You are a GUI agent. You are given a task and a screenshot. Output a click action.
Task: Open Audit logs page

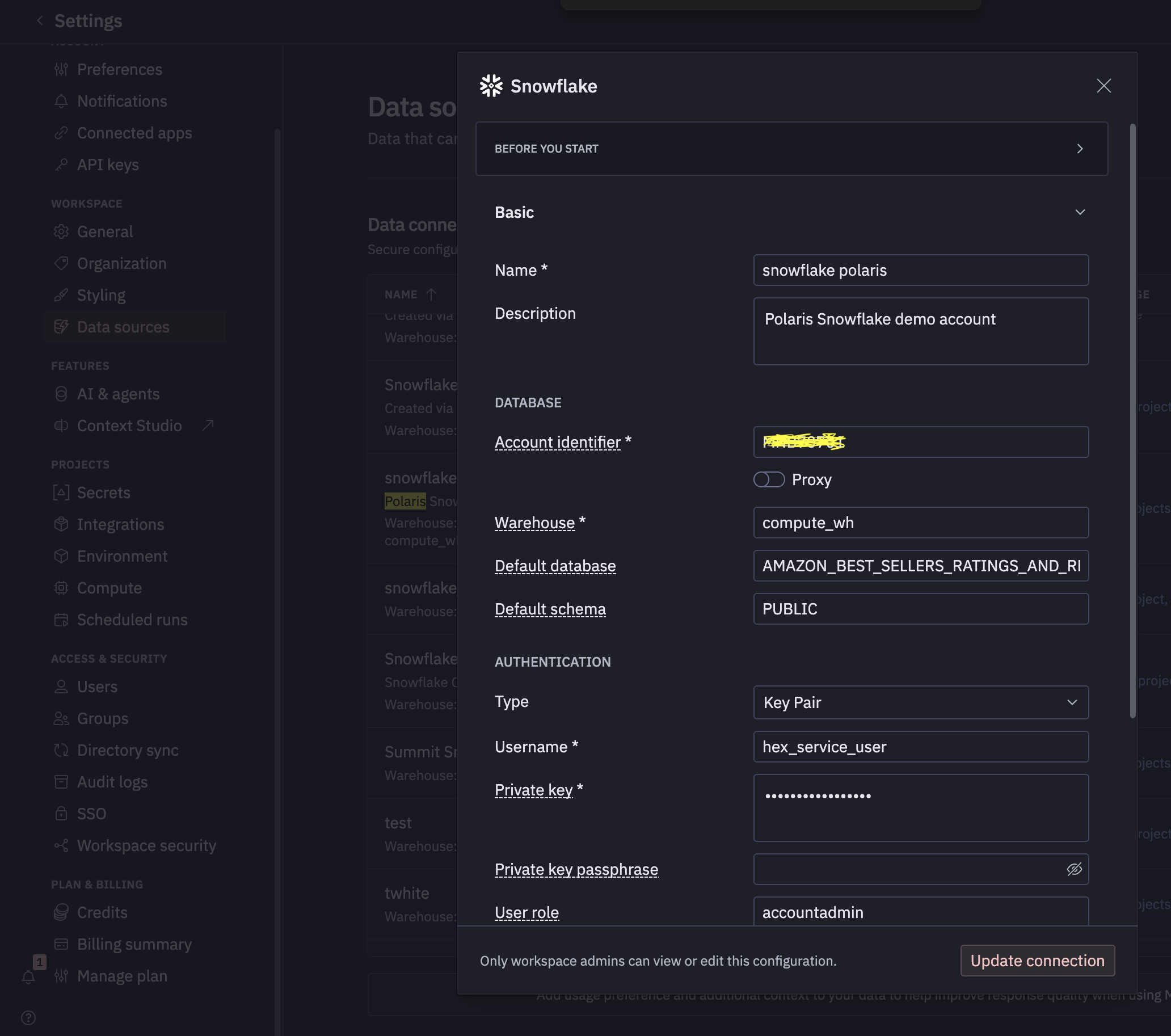112,782
